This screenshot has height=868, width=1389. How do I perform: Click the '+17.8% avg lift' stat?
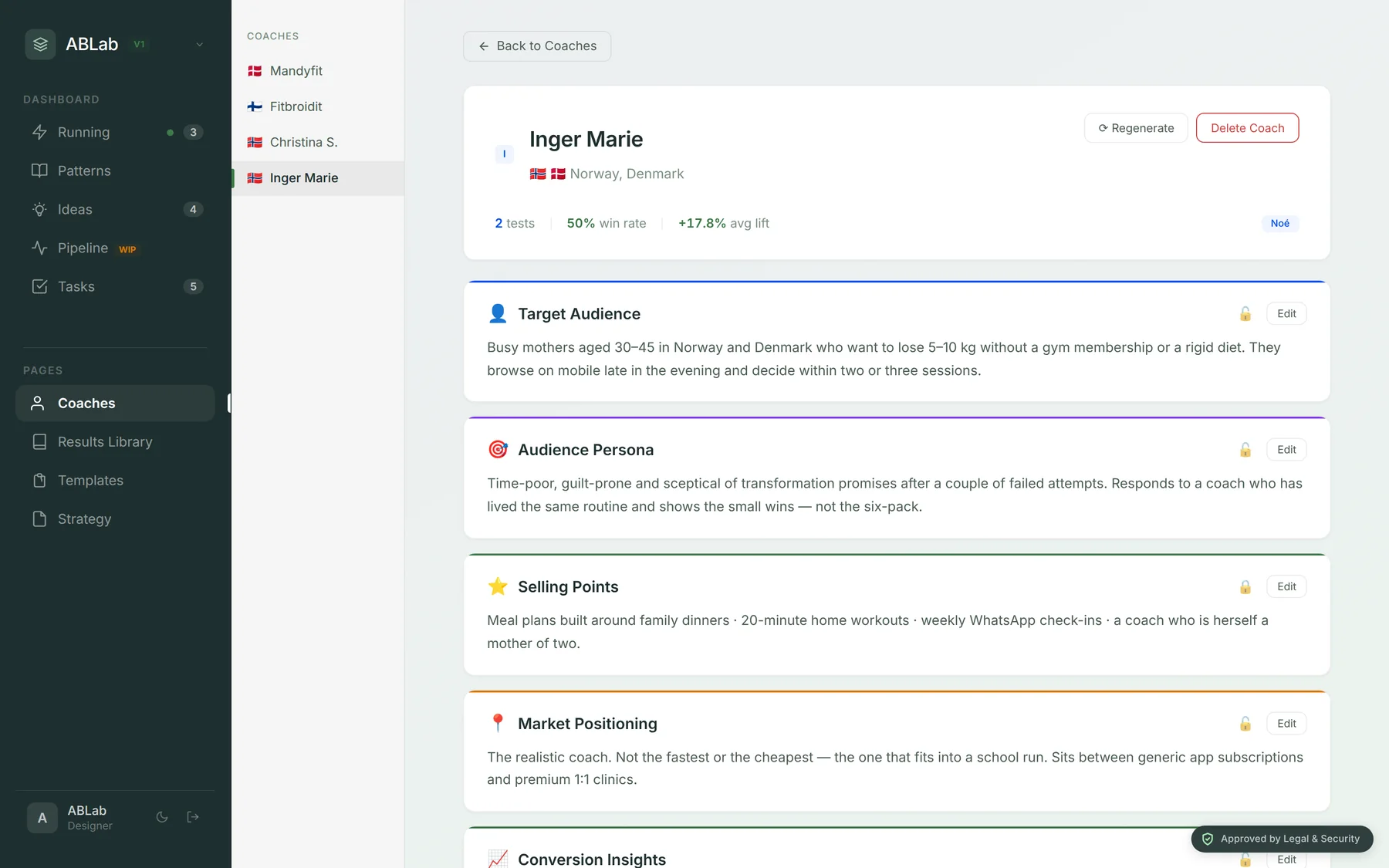coord(724,223)
